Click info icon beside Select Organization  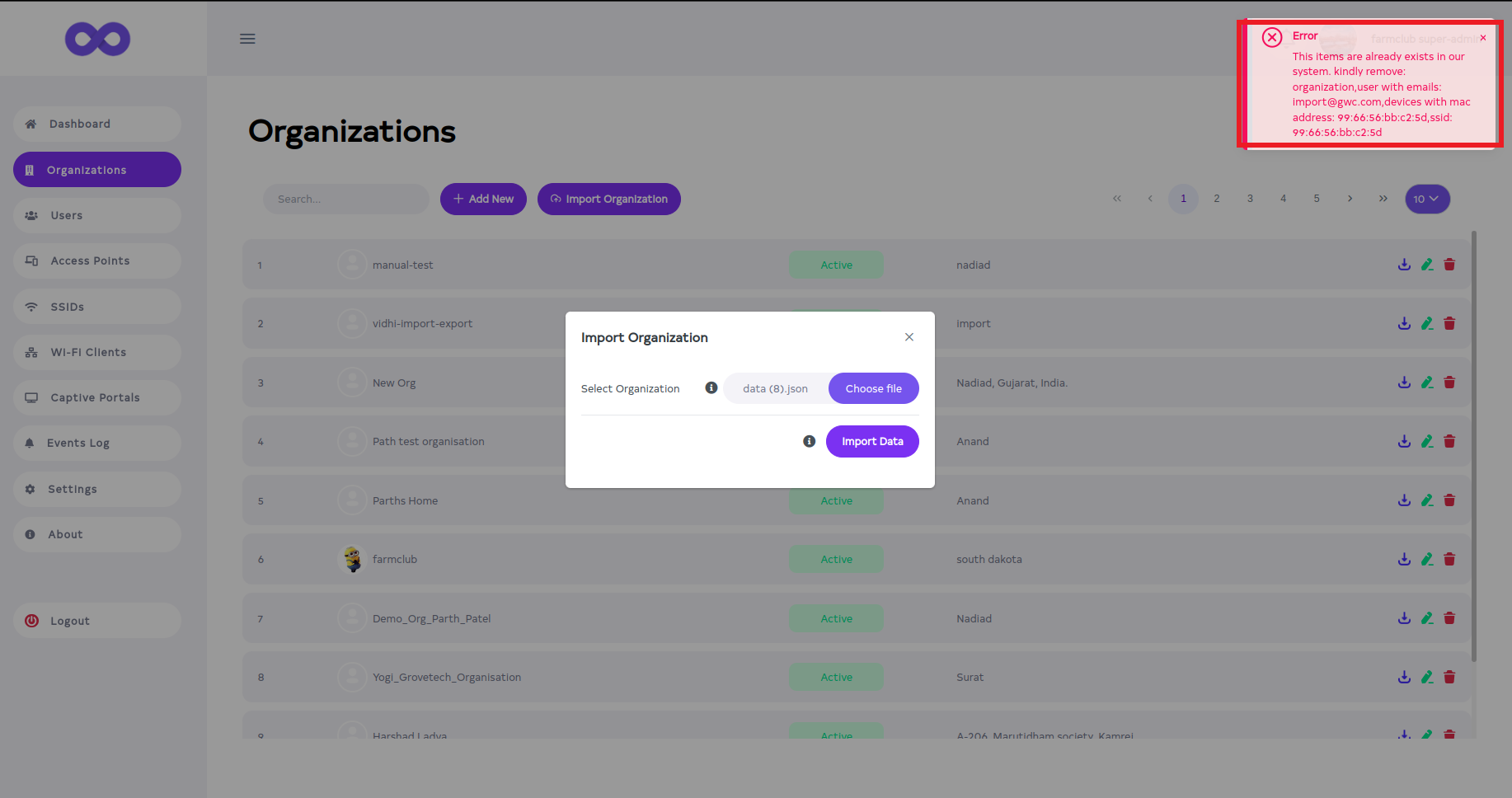(711, 388)
